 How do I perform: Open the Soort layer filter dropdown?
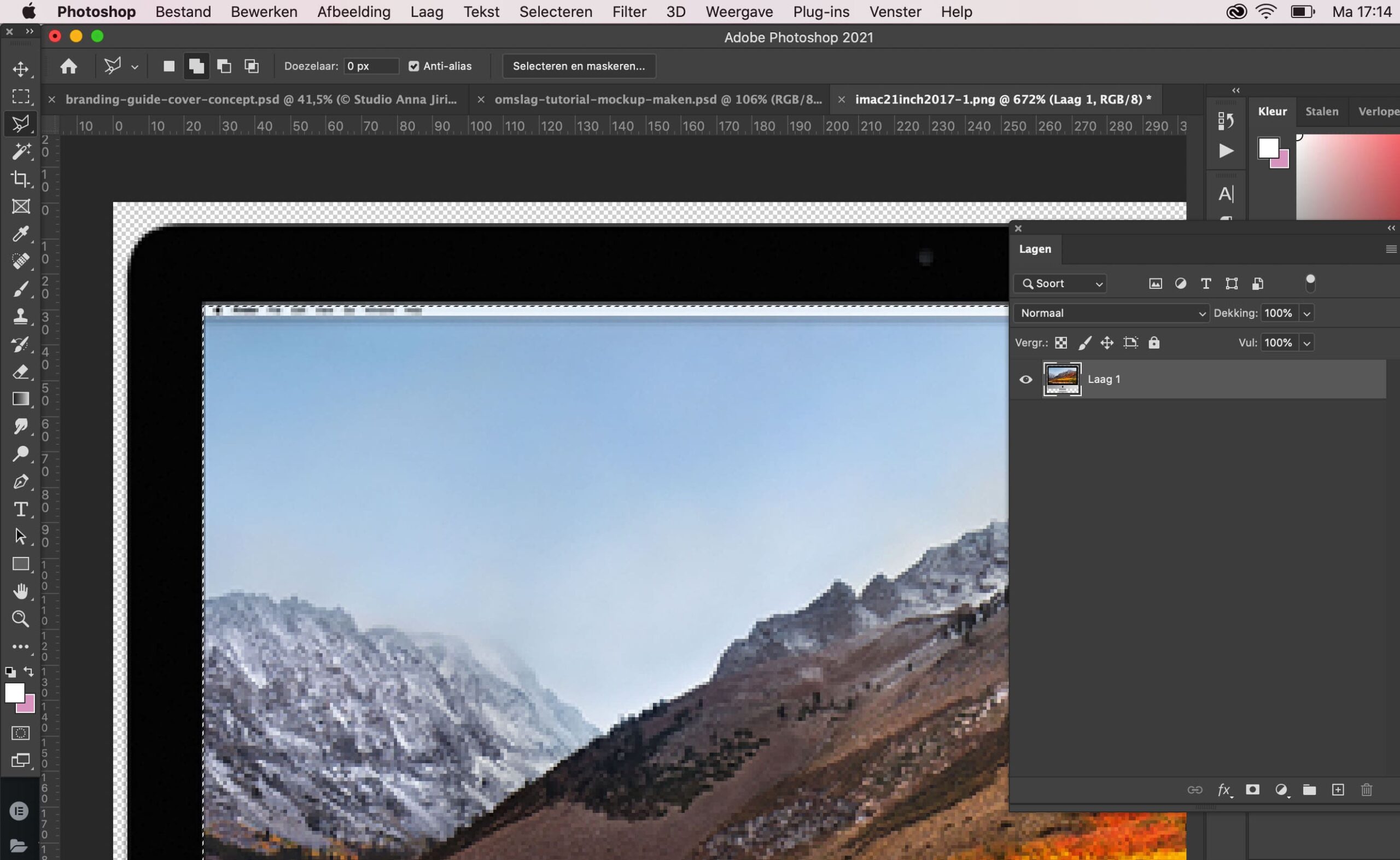tap(1060, 283)
